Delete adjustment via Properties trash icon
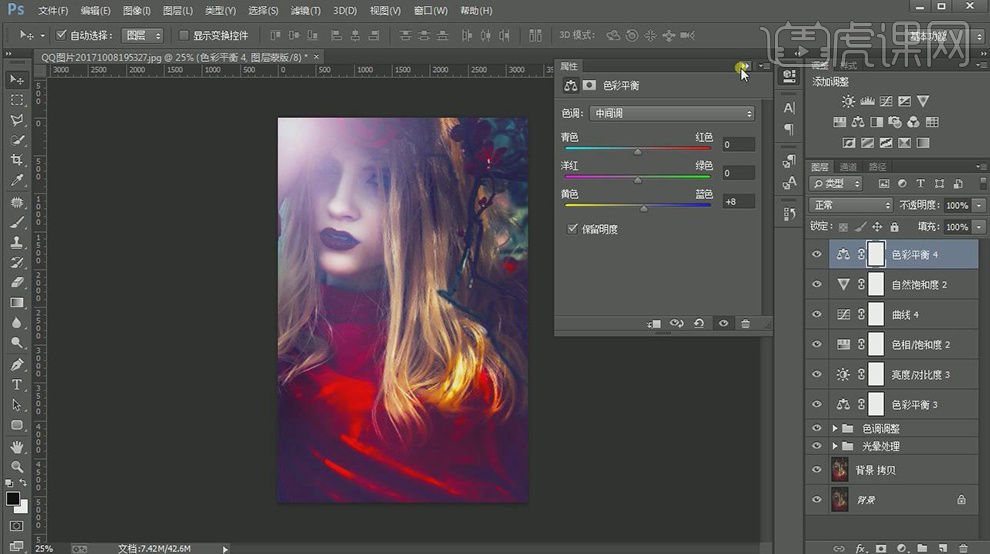Image resolution: width=990 pixels, height=554 pixels. pos(745,324)
